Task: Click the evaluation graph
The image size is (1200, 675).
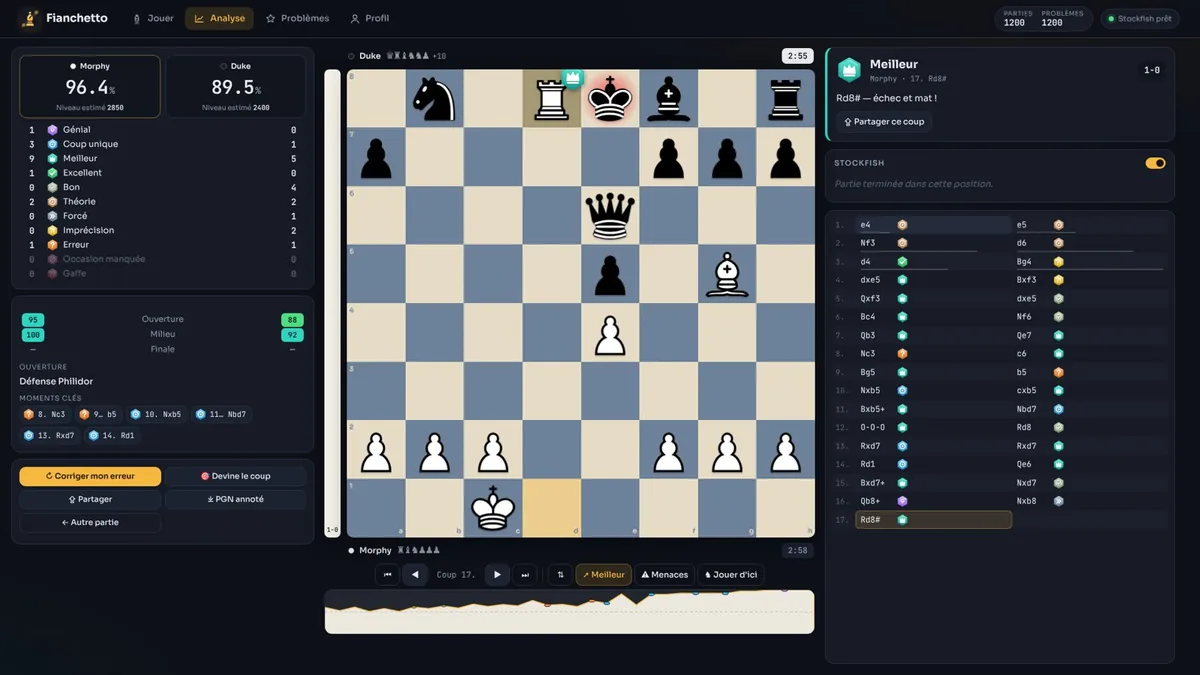Action: [569, 611]
